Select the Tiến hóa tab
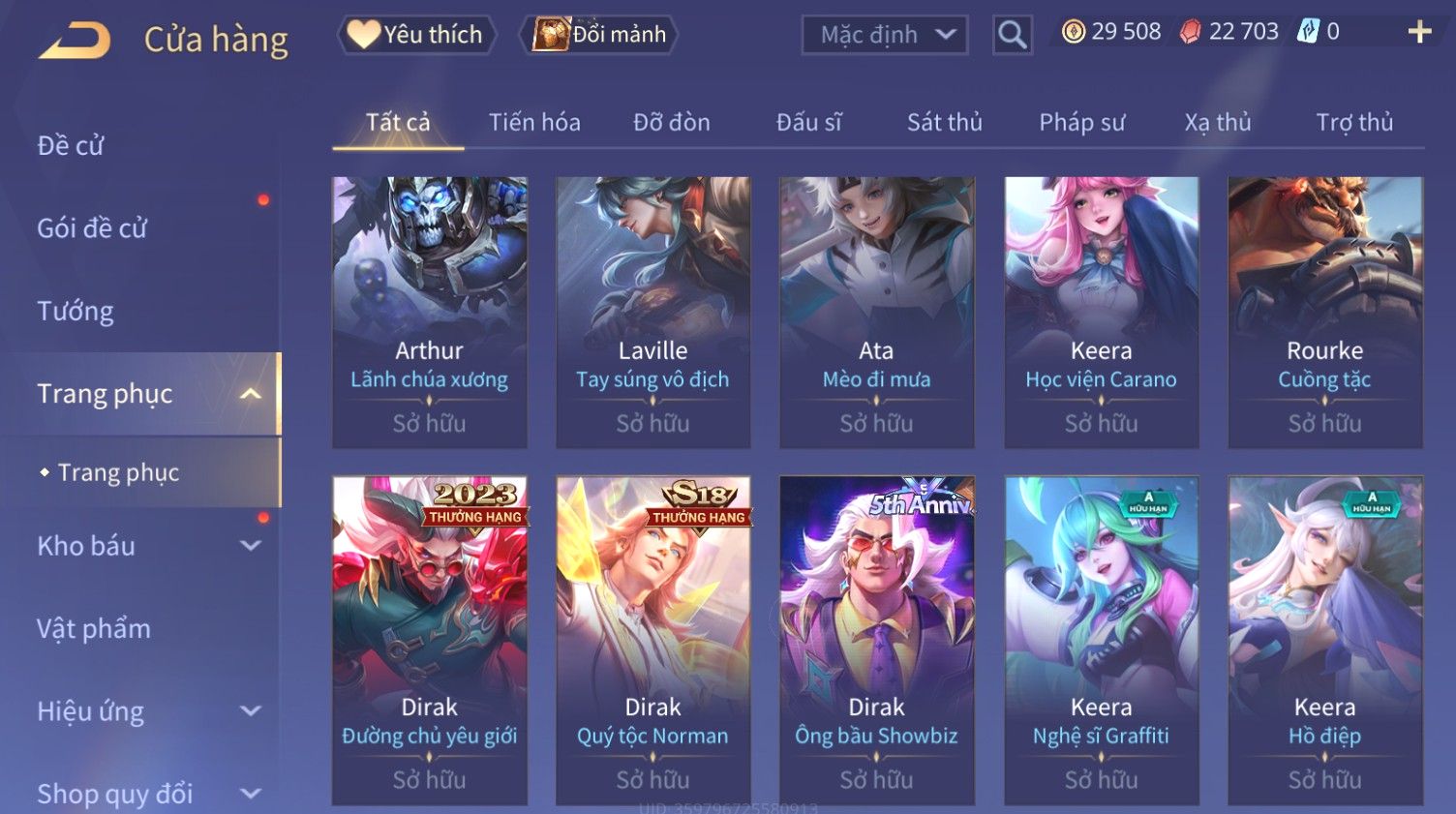1456x814 pixels. click(x=534, y=123)
